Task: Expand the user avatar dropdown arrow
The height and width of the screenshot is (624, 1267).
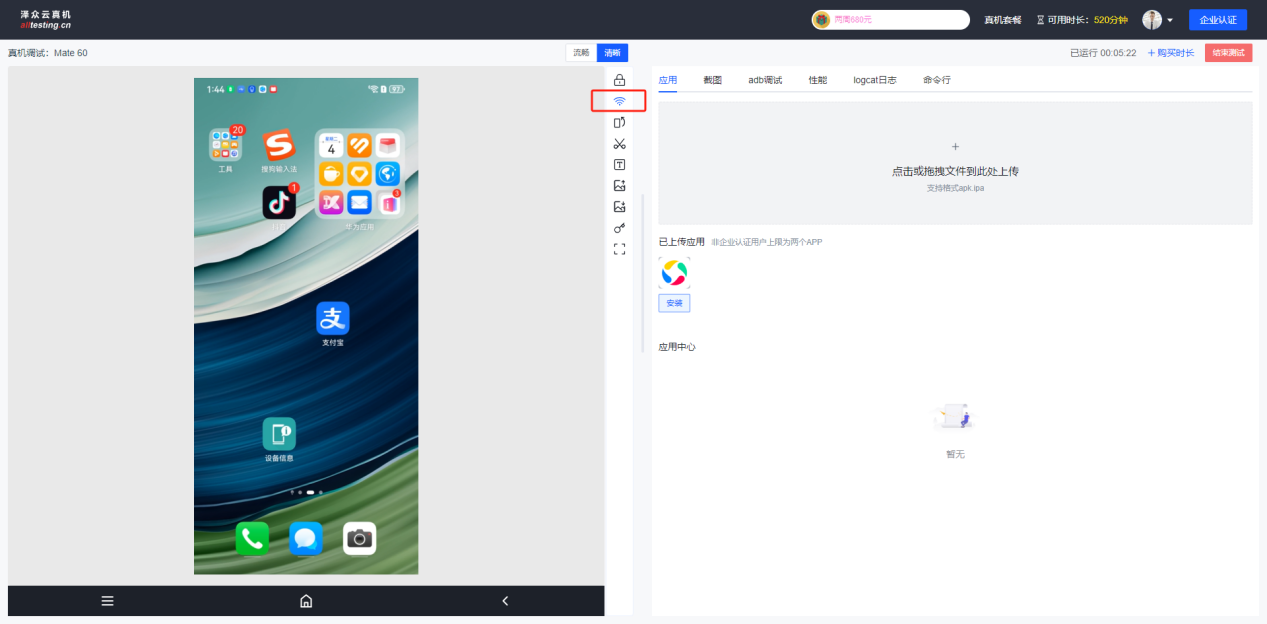Action: [1170, 20]
